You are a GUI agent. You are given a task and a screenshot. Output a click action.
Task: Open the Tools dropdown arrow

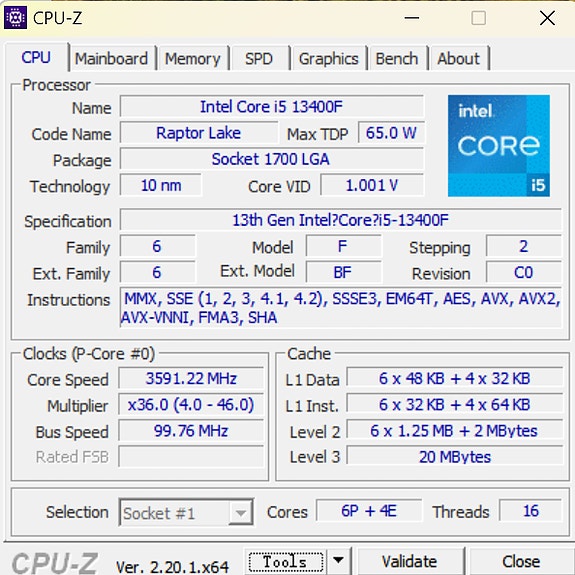[x=338, y=560]
